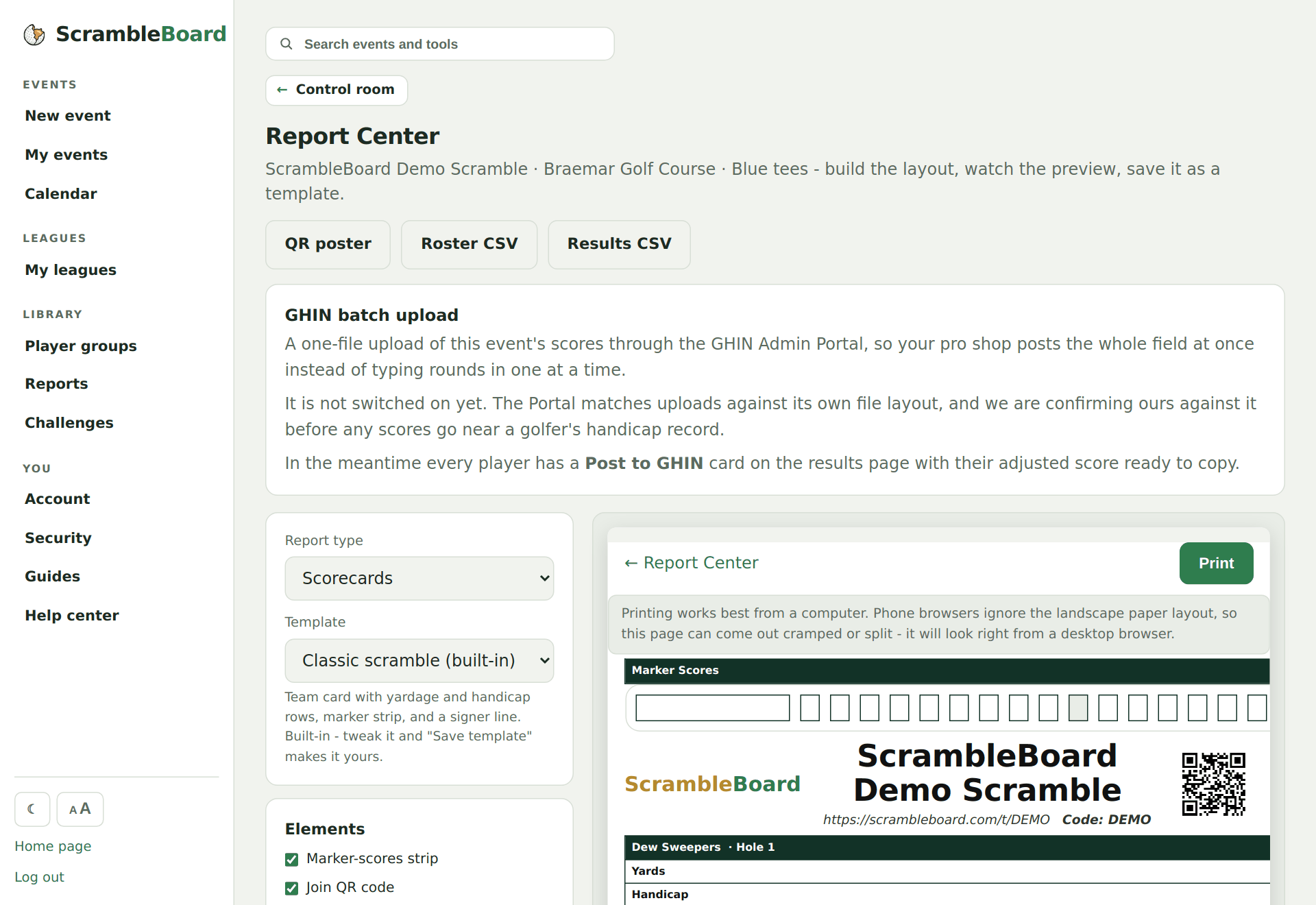Image resolution: width=1316 pixels, height=905 pixels.
Task: Go to My events
Action: coord(66,155)
